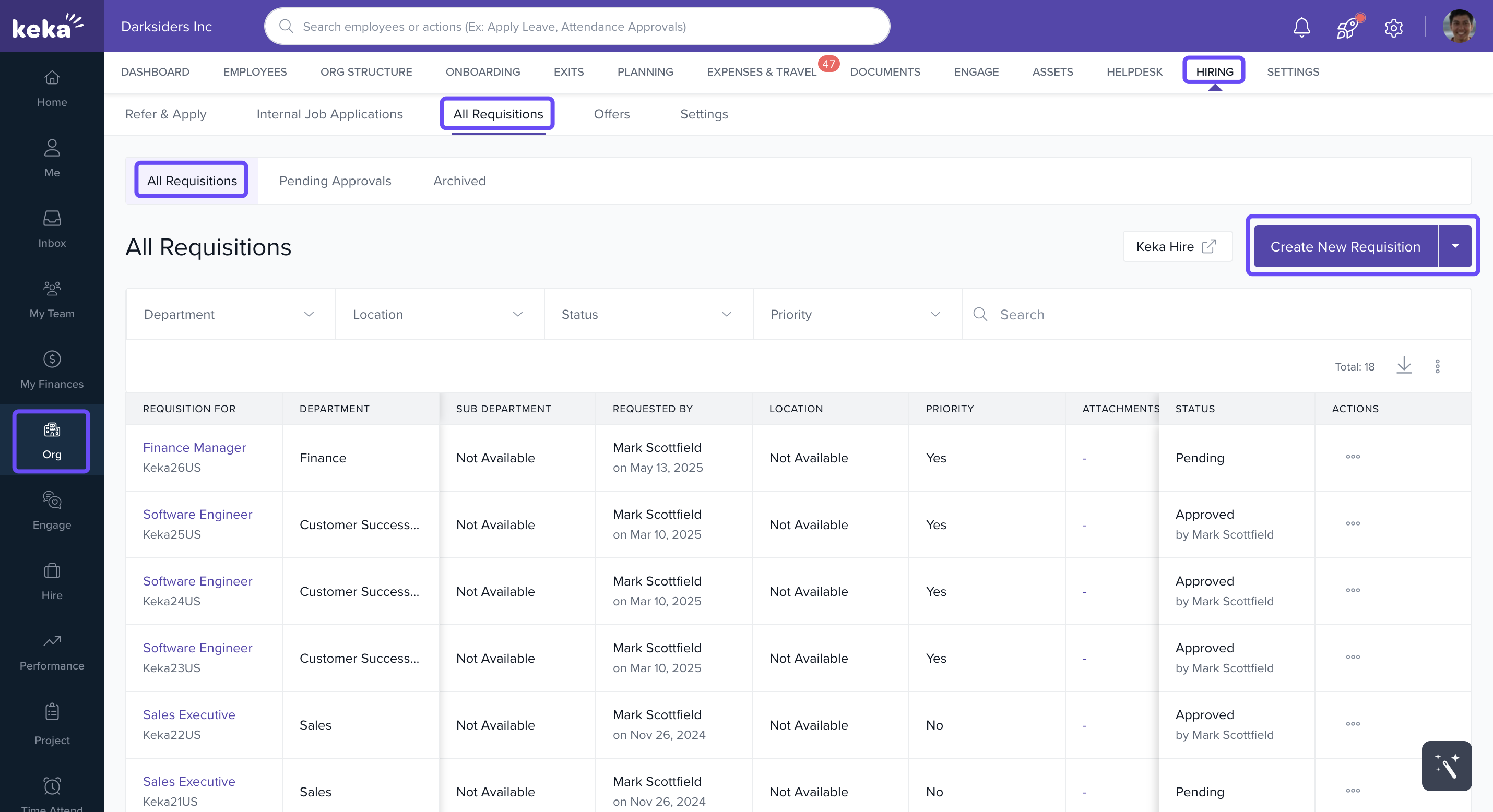This screenshot has height=812, width=1493.
Task: Download requisitions list via download icon
Action: click(x=1404, y=366)
